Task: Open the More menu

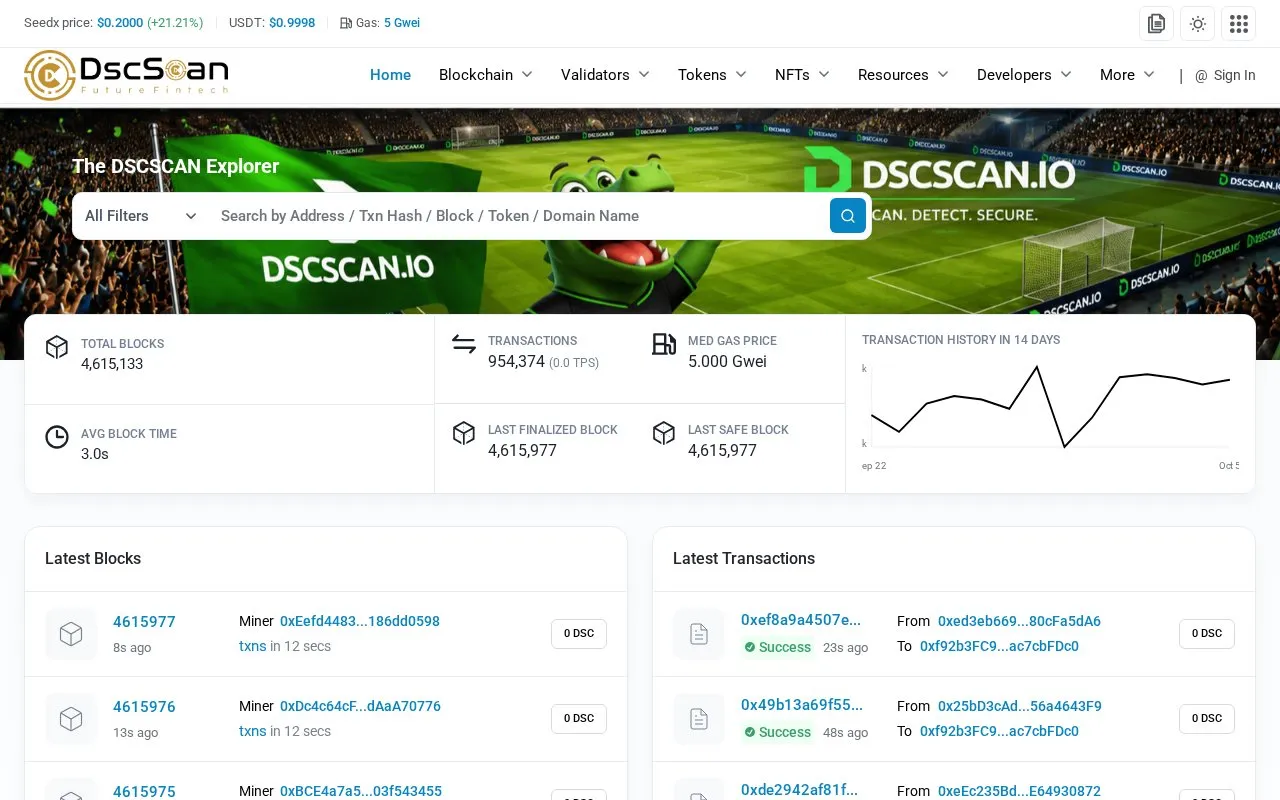Action: point(1127,75)
